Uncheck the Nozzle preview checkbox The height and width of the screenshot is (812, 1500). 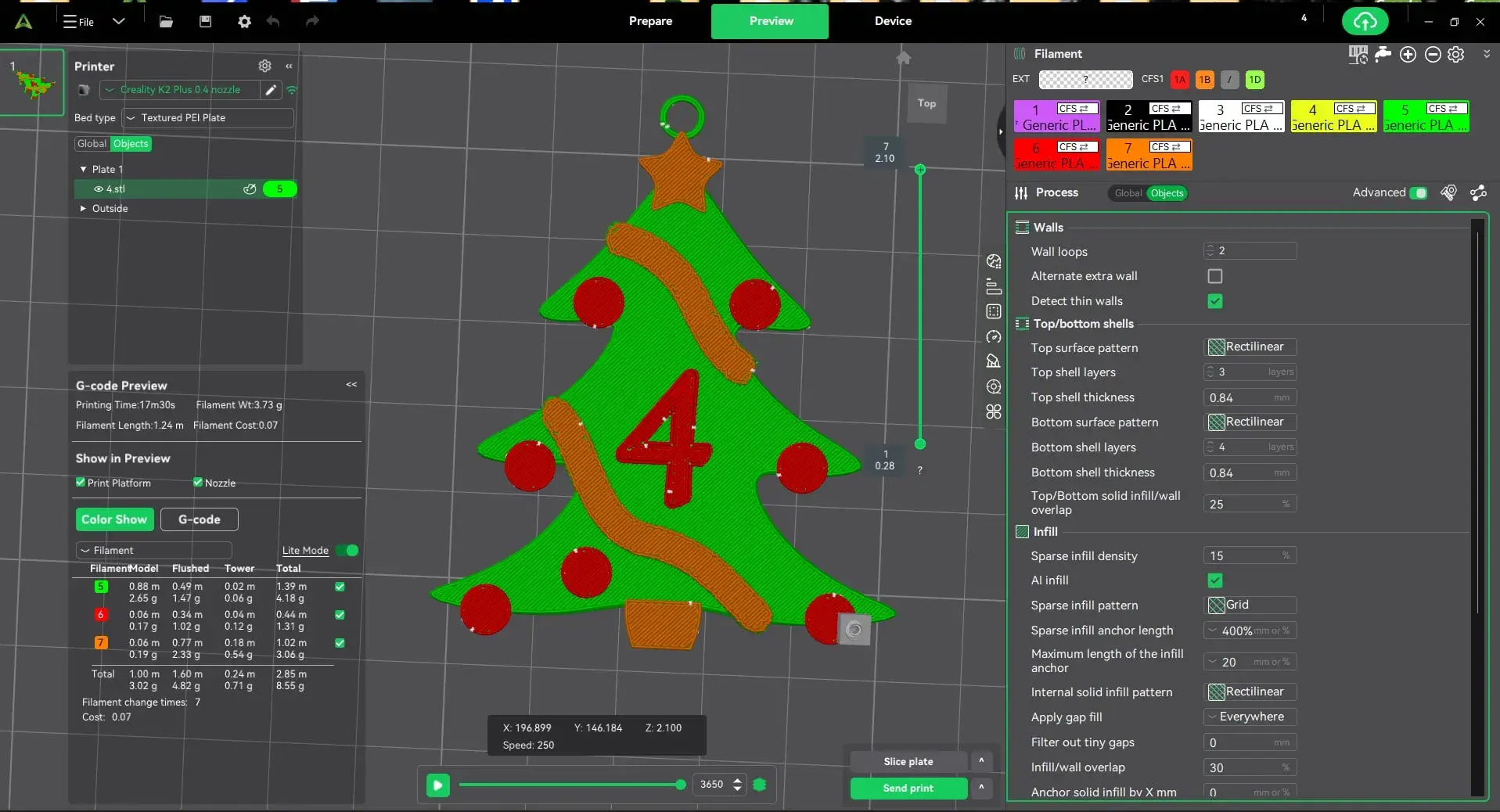pos(198,483)
